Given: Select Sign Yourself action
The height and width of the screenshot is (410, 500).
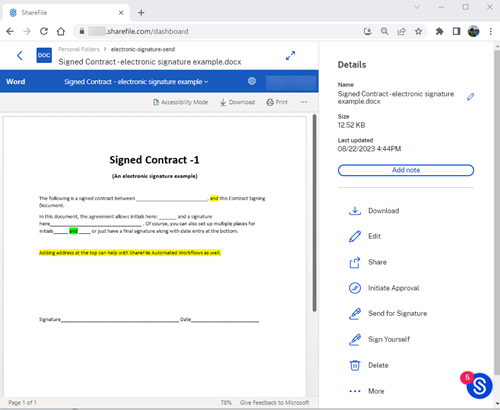Looking at the screenshot, I should tap(379, 339).
